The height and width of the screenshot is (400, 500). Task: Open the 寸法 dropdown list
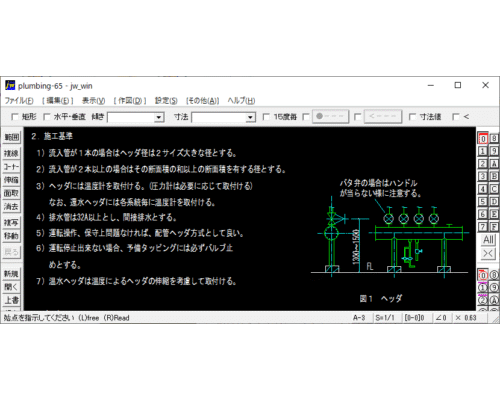click(250, 117)
